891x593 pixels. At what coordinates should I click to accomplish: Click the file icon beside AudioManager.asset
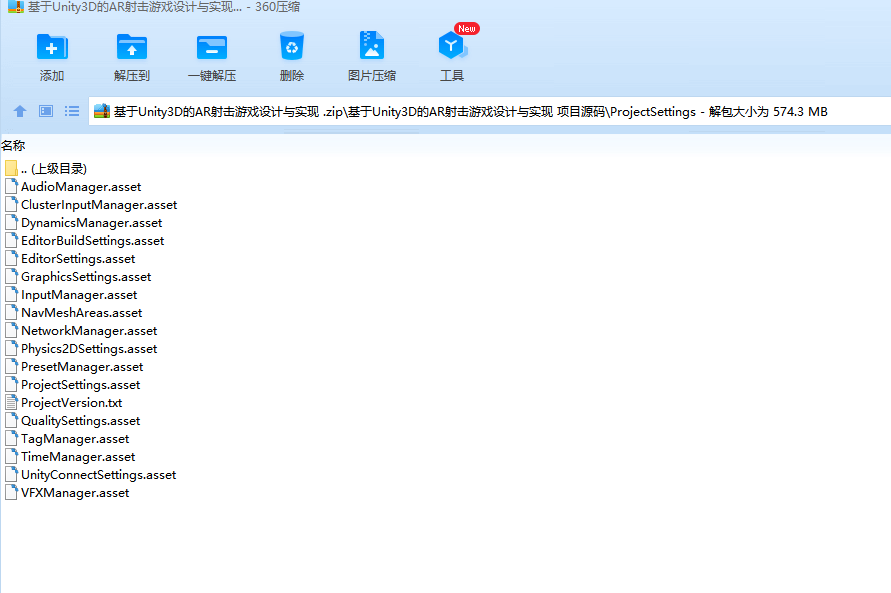click(x=11, y=186)
